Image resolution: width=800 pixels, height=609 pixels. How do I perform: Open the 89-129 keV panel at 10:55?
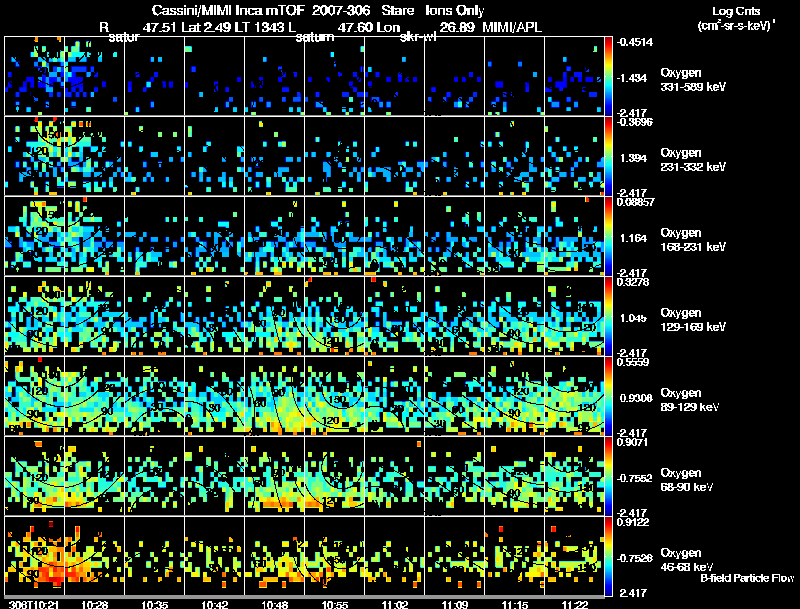(334, 396)
